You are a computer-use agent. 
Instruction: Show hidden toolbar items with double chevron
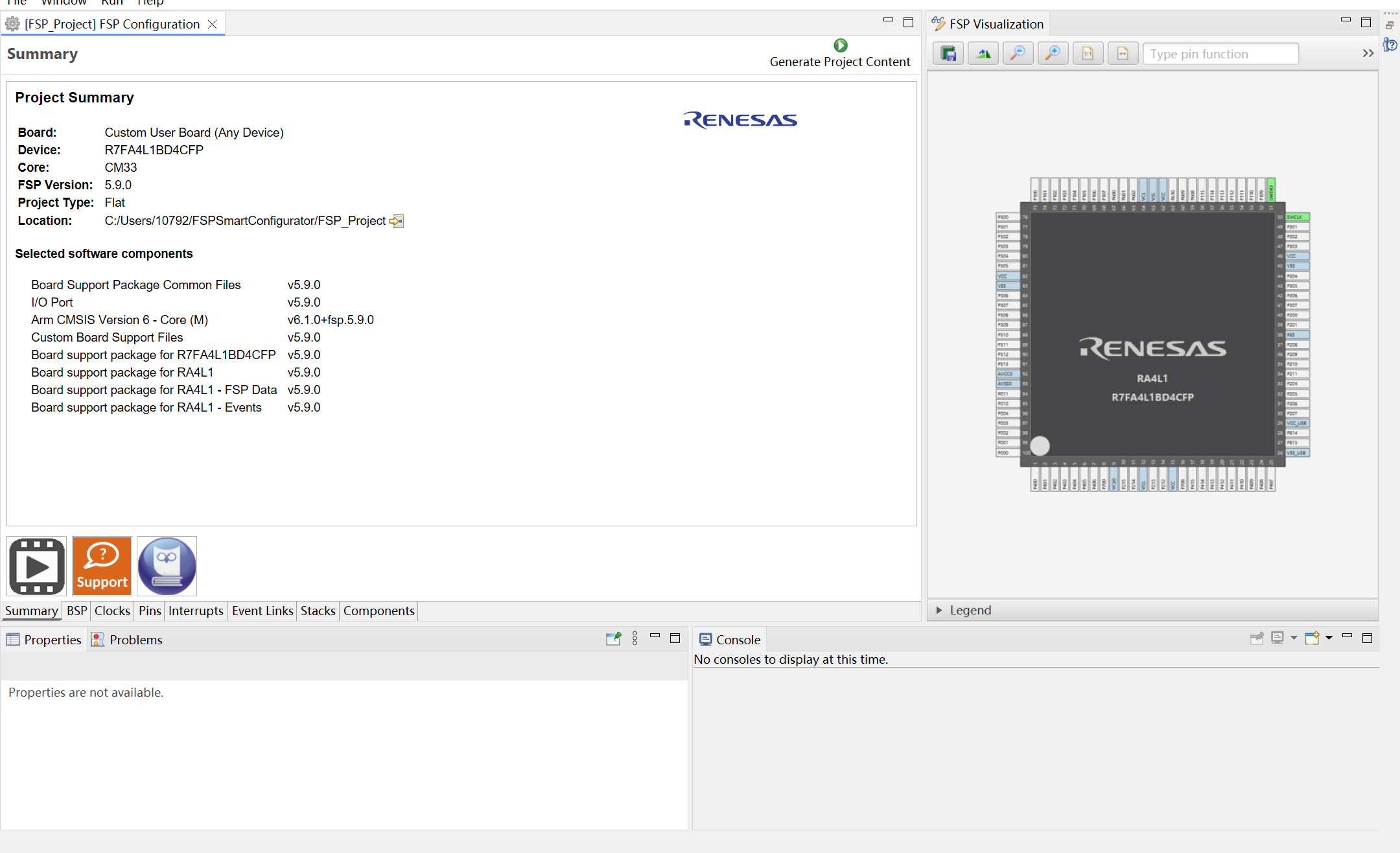pos(1368,54)
